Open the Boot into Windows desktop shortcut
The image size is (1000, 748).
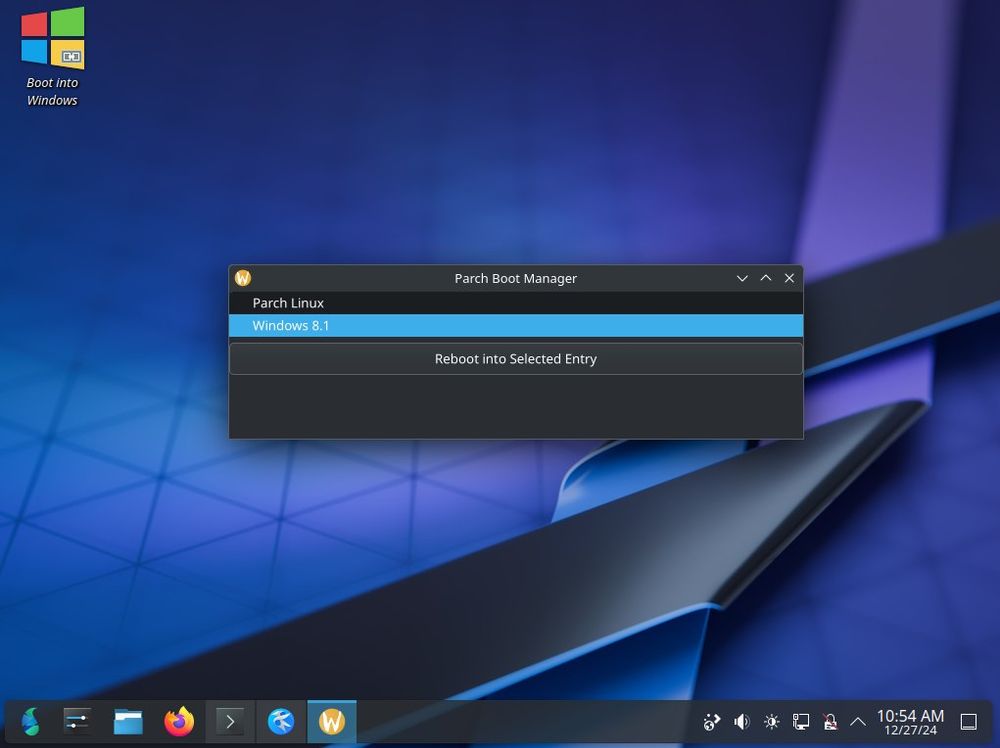pyautogui.click(x=52, y=57)
